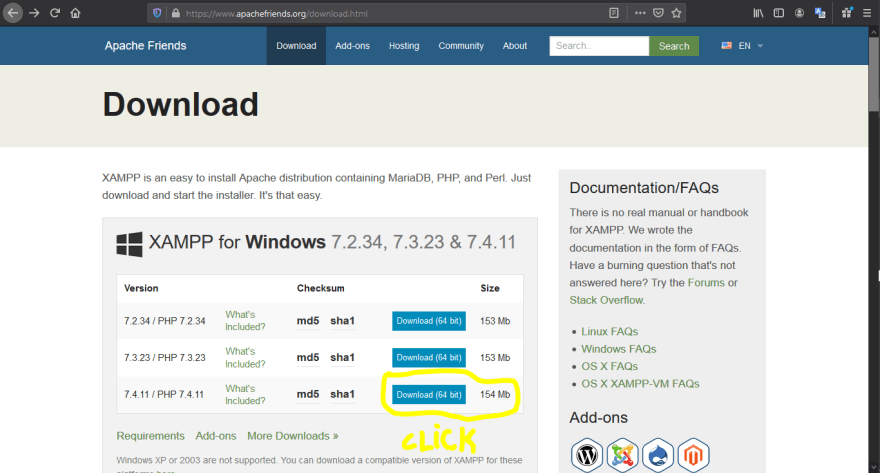The height and width of the screenshot is (473, 880).
Task: Click the browser forward arrow
Action: point(34,13)
